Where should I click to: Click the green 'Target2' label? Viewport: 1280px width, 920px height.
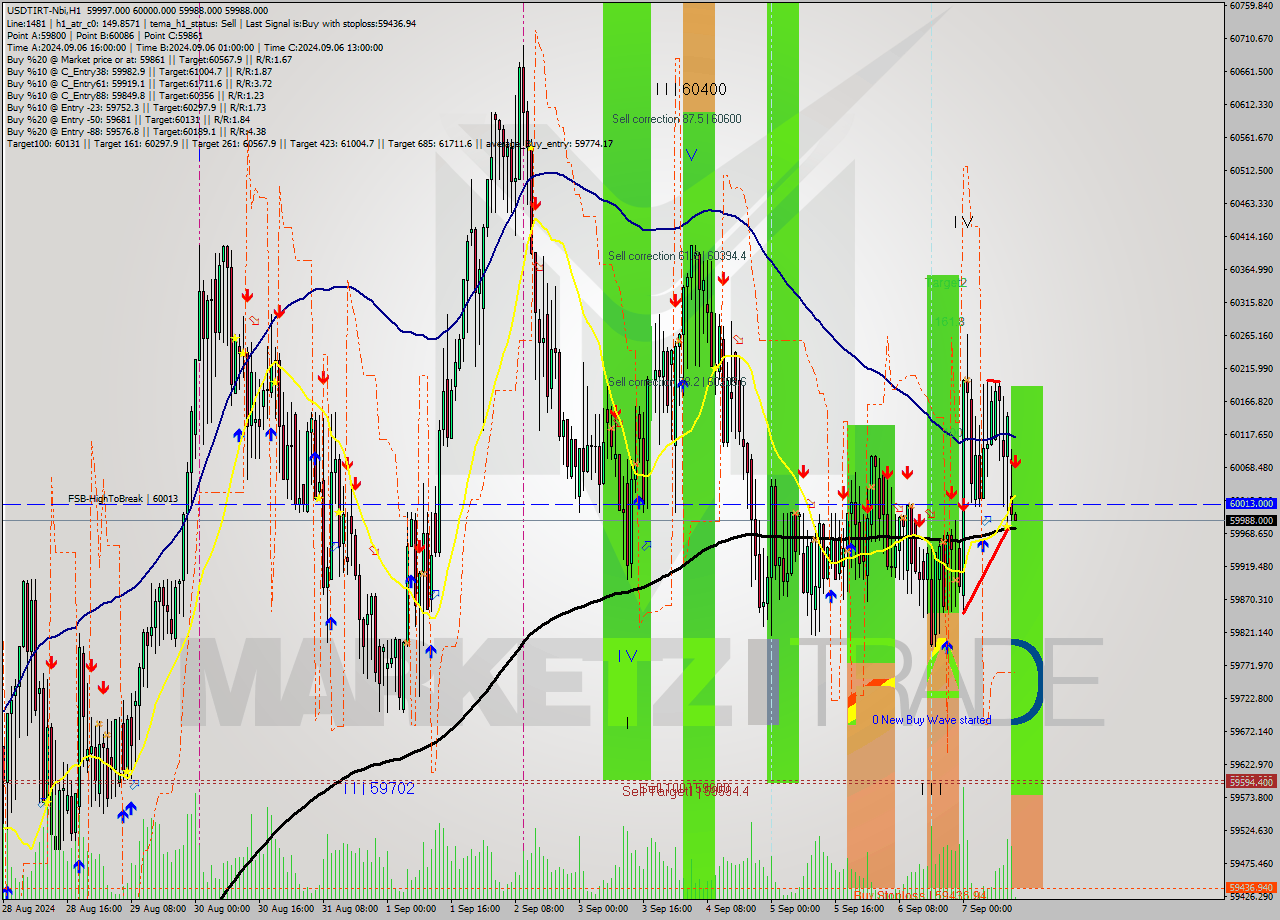pyautogui.click(x=947, y=283)
